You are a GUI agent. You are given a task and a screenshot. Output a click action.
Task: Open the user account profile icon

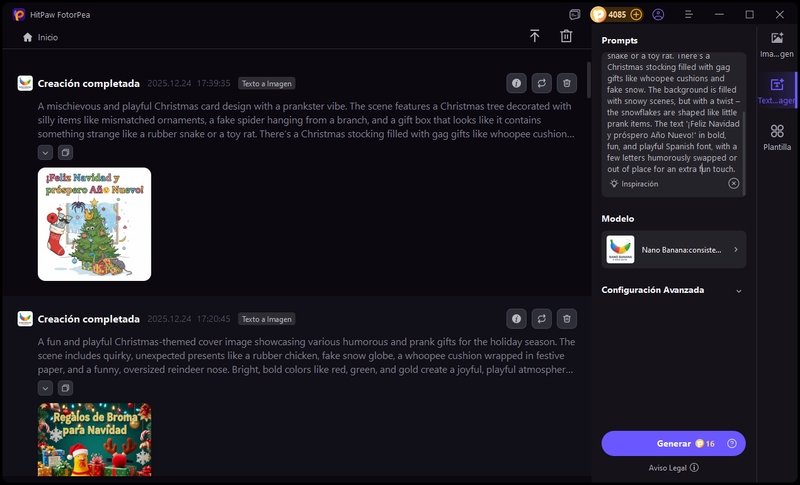(x=658, y=15)
